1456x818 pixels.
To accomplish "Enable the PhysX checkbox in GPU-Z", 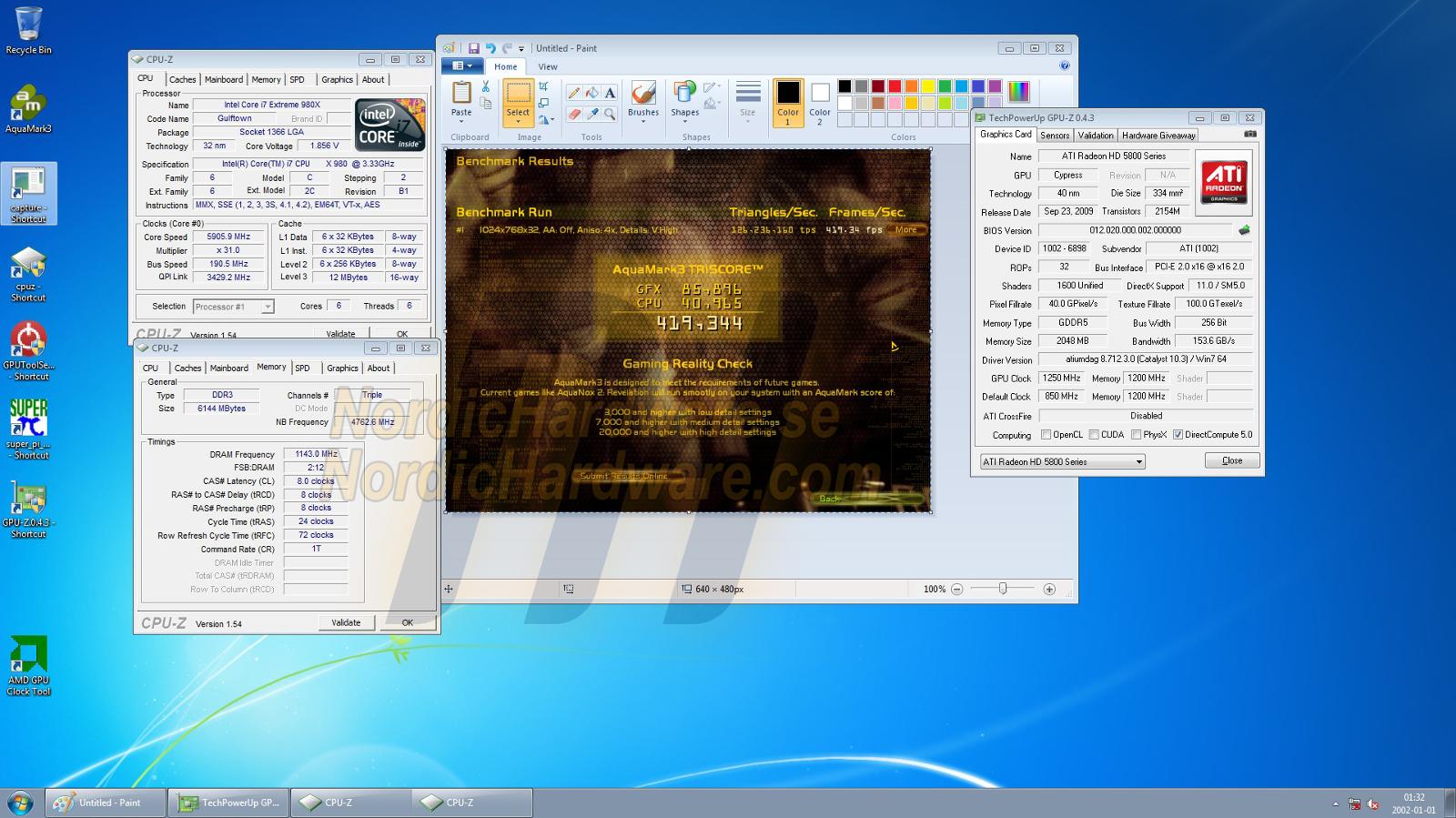I will [1137, 435].
